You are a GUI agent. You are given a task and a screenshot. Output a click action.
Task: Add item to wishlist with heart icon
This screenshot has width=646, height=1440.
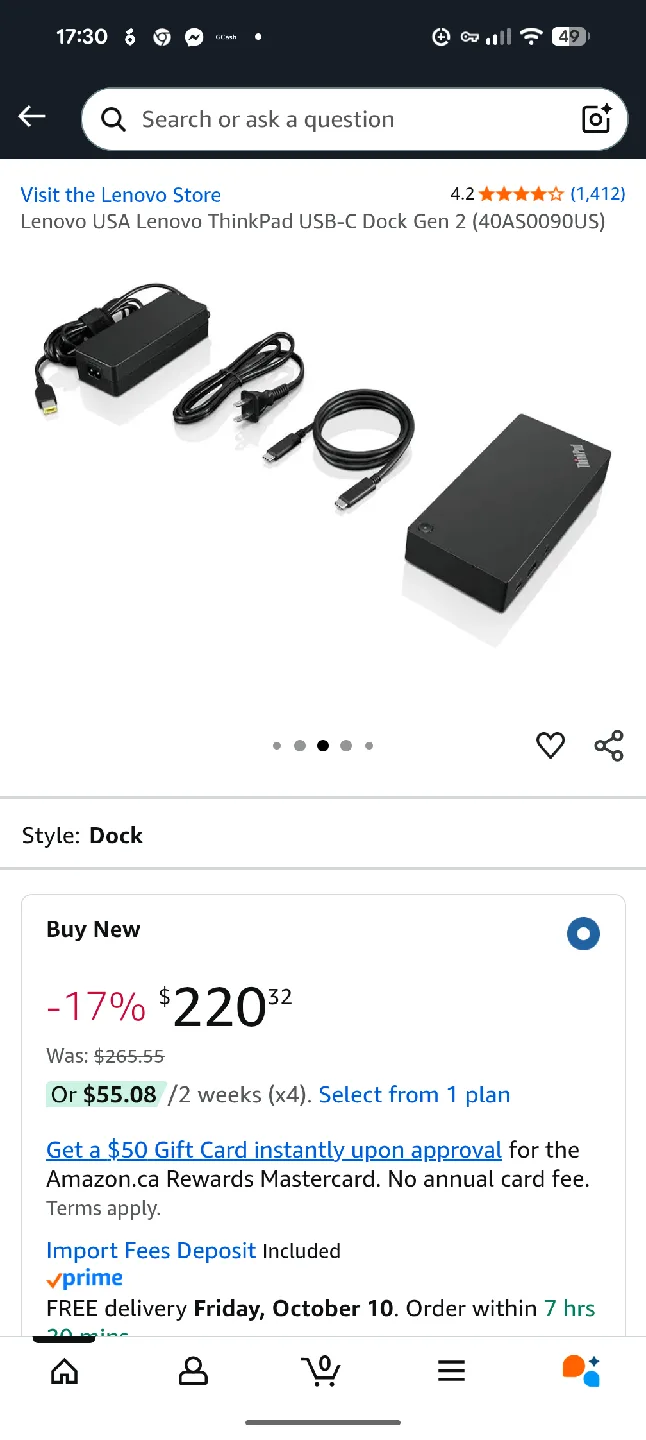click(x=550, y=745)
